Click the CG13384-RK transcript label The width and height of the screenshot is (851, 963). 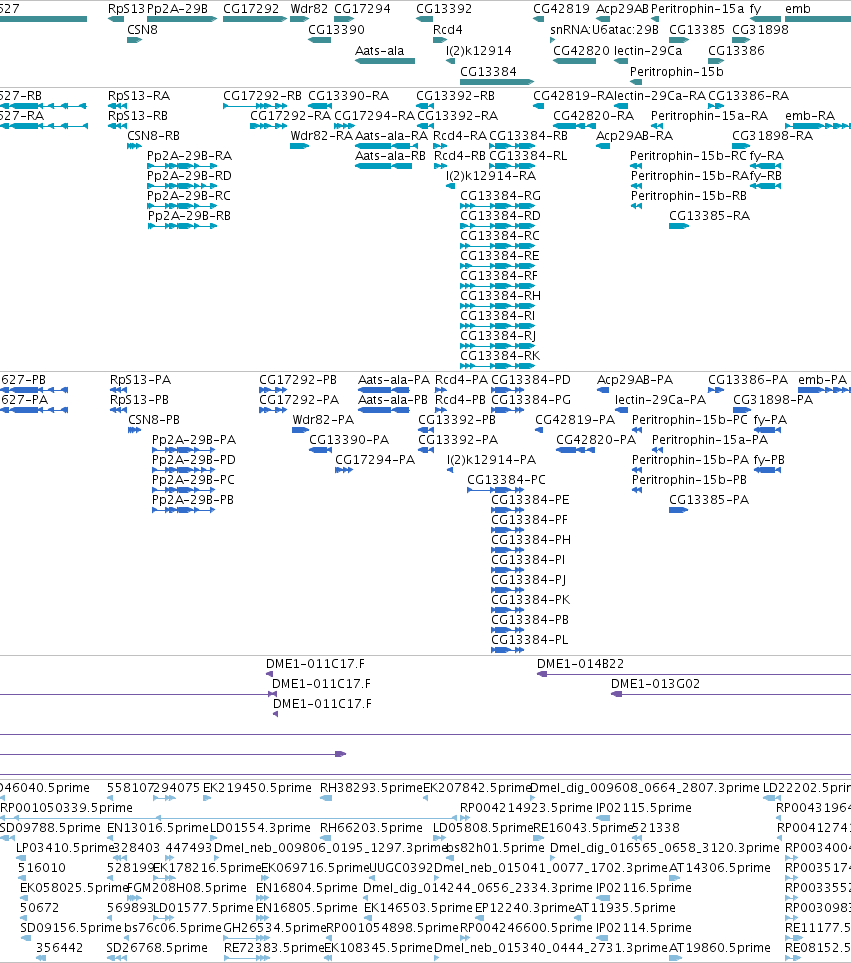pyautogui.click(x=500, y=355)
